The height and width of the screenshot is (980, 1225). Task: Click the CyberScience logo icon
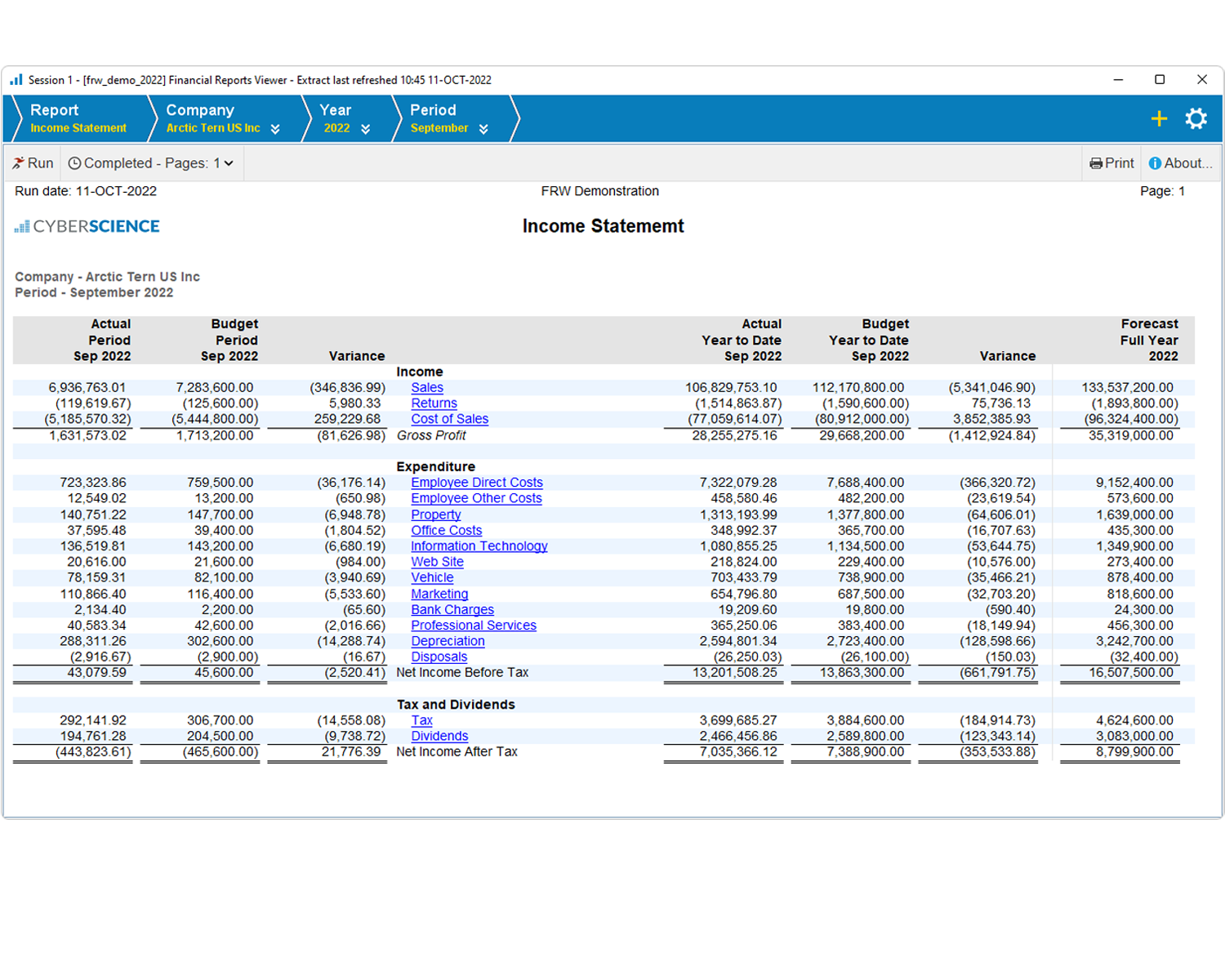(x=20, y=225)
